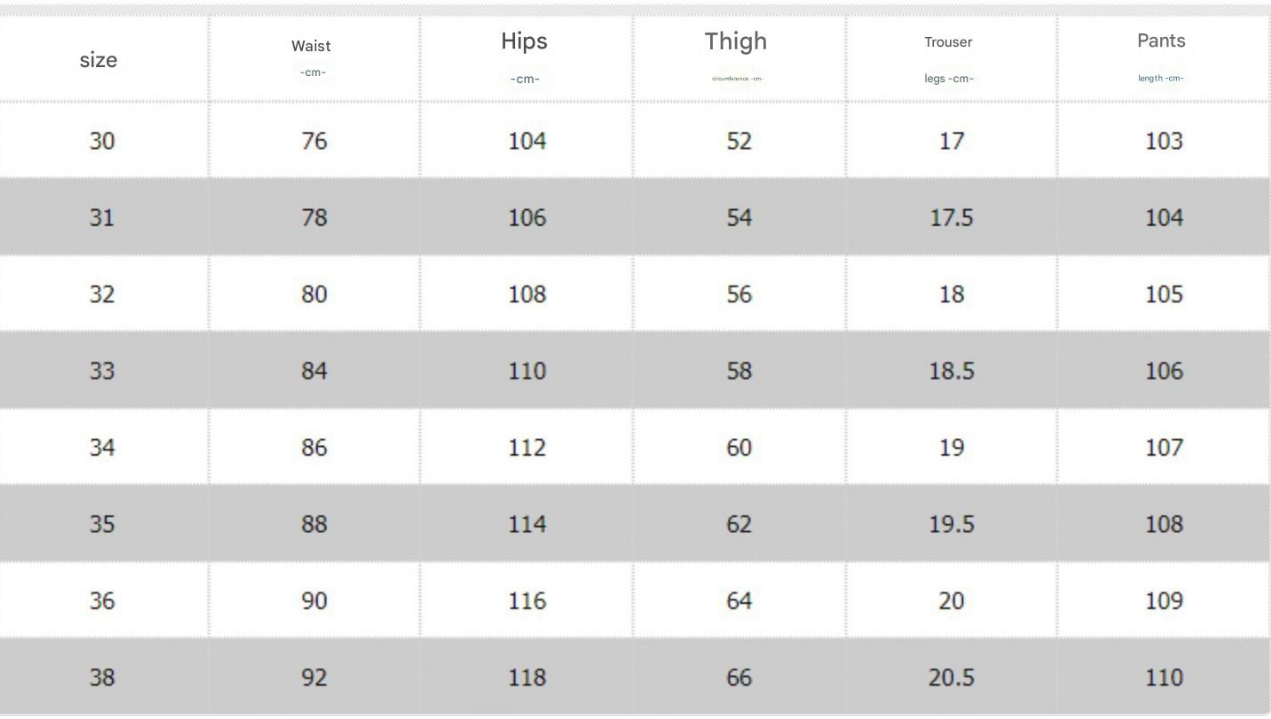Select the hips value 116
The height and width of the screenshot is (719, 1271).
coord(527,601)
